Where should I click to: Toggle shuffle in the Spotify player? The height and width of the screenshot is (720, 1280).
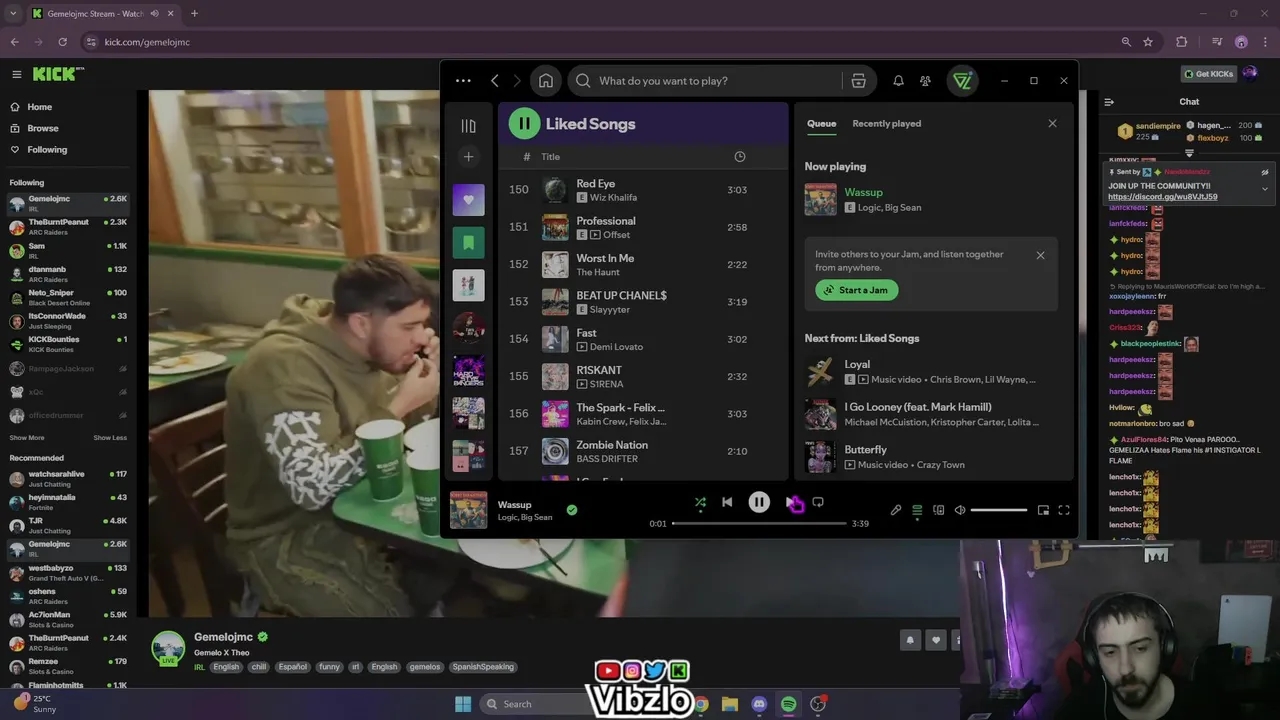[x=700, y=503]
